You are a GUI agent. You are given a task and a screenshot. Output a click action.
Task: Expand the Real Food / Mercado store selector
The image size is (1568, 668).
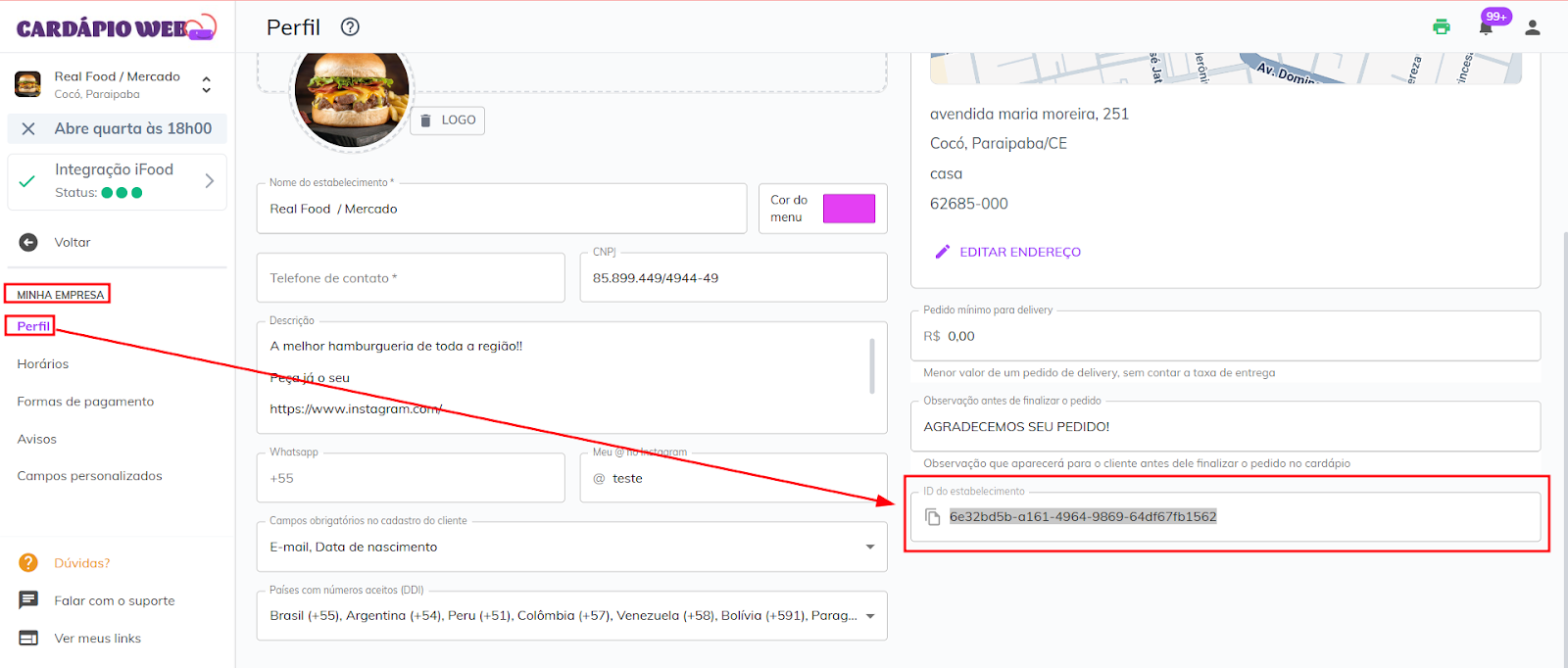(206, 85)
